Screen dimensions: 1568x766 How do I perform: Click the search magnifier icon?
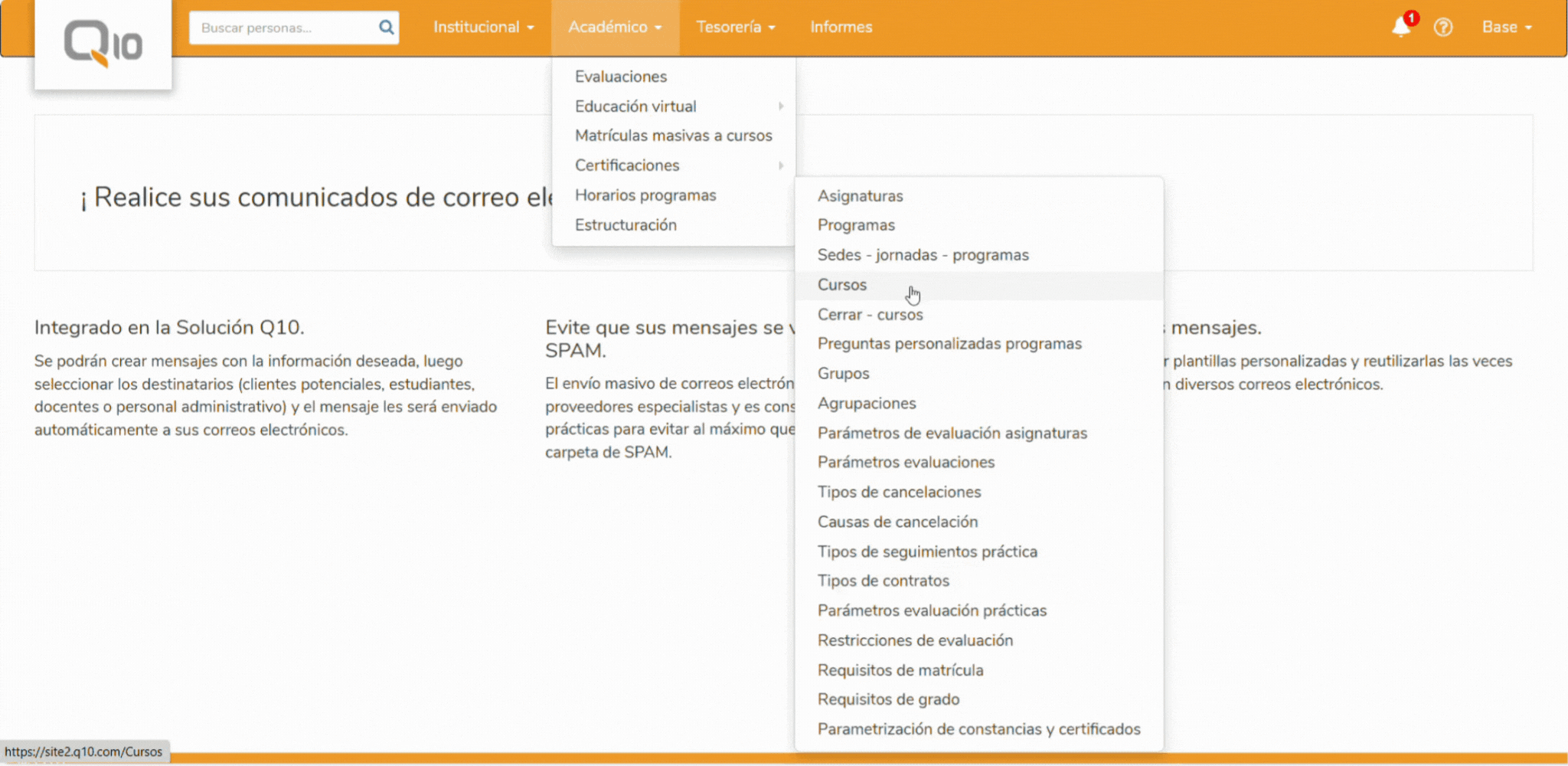(x=386, y=28)
